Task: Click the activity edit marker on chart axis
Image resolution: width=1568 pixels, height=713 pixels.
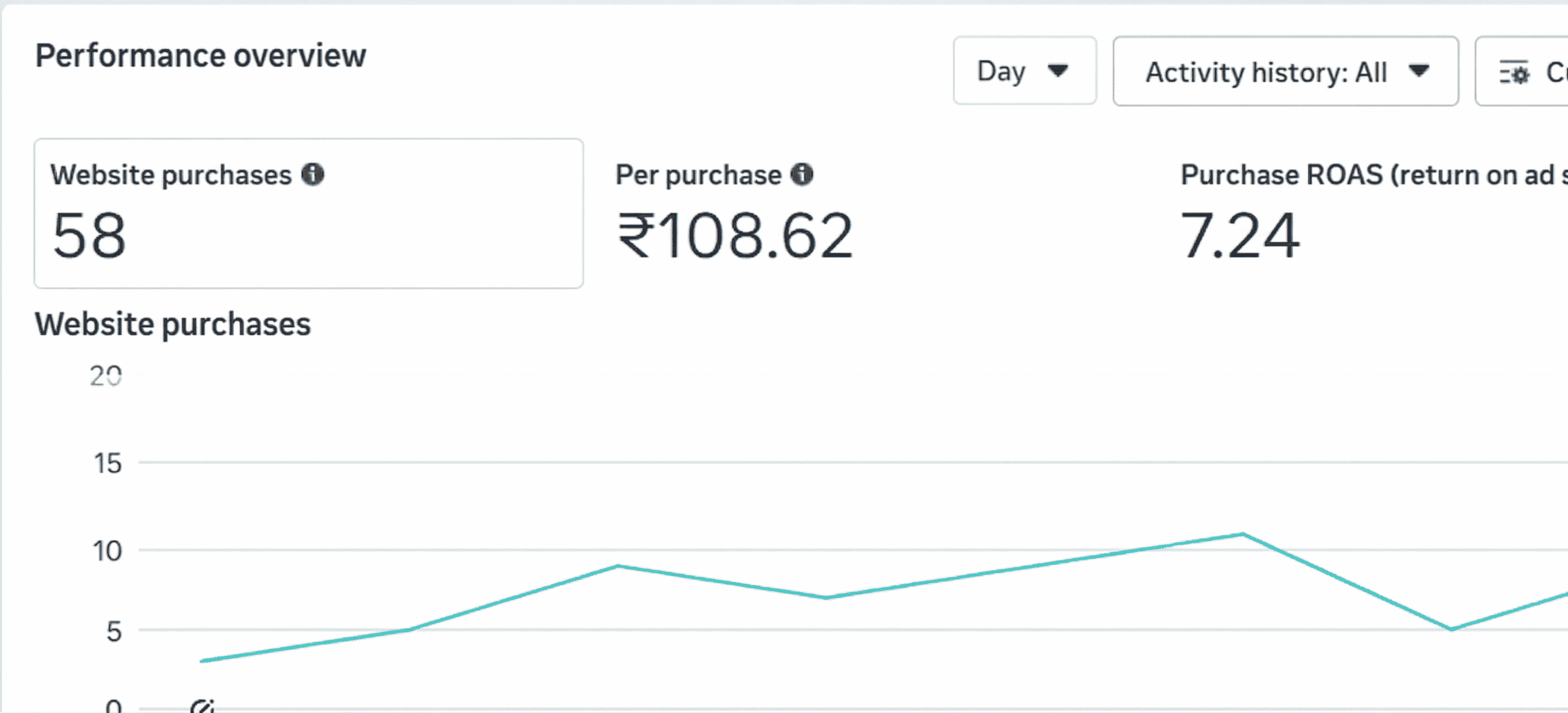Action: pos(202,706)
